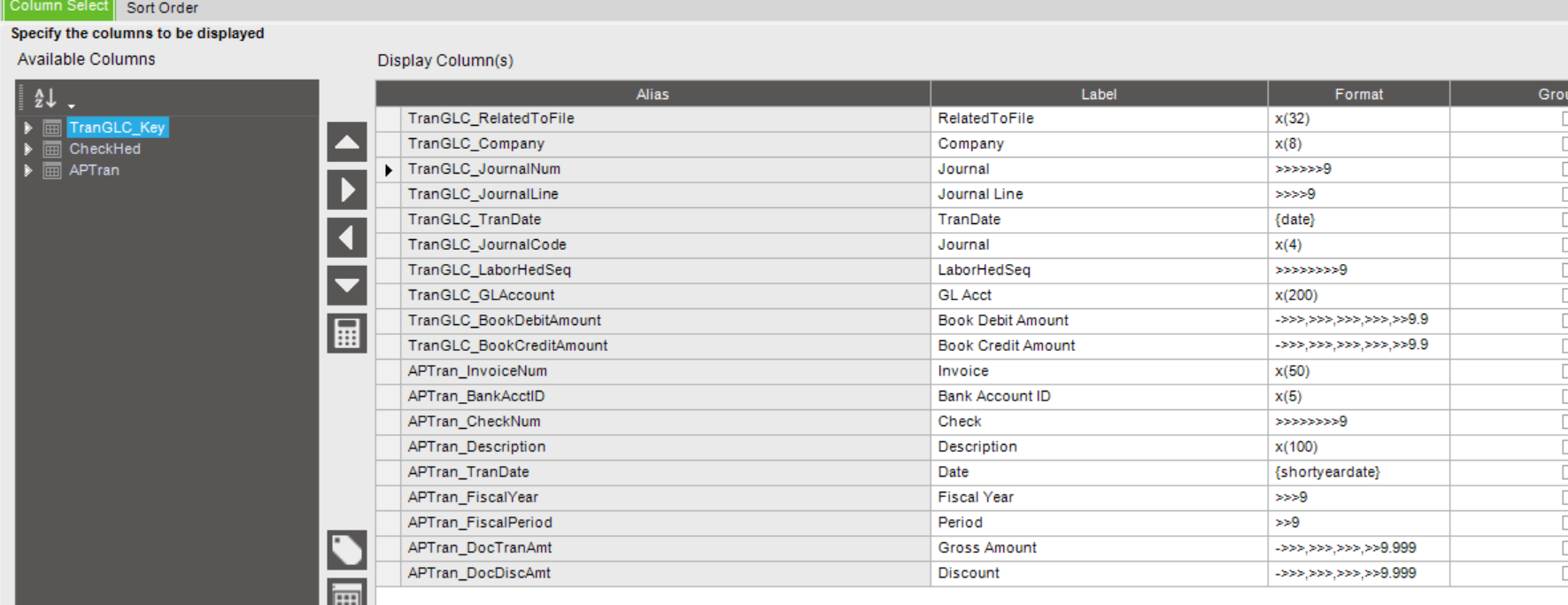Toggle group checkbox for TranGLC_RelatedToFile row
The height and width of the screenshot is (605, 1568).
1564,119
